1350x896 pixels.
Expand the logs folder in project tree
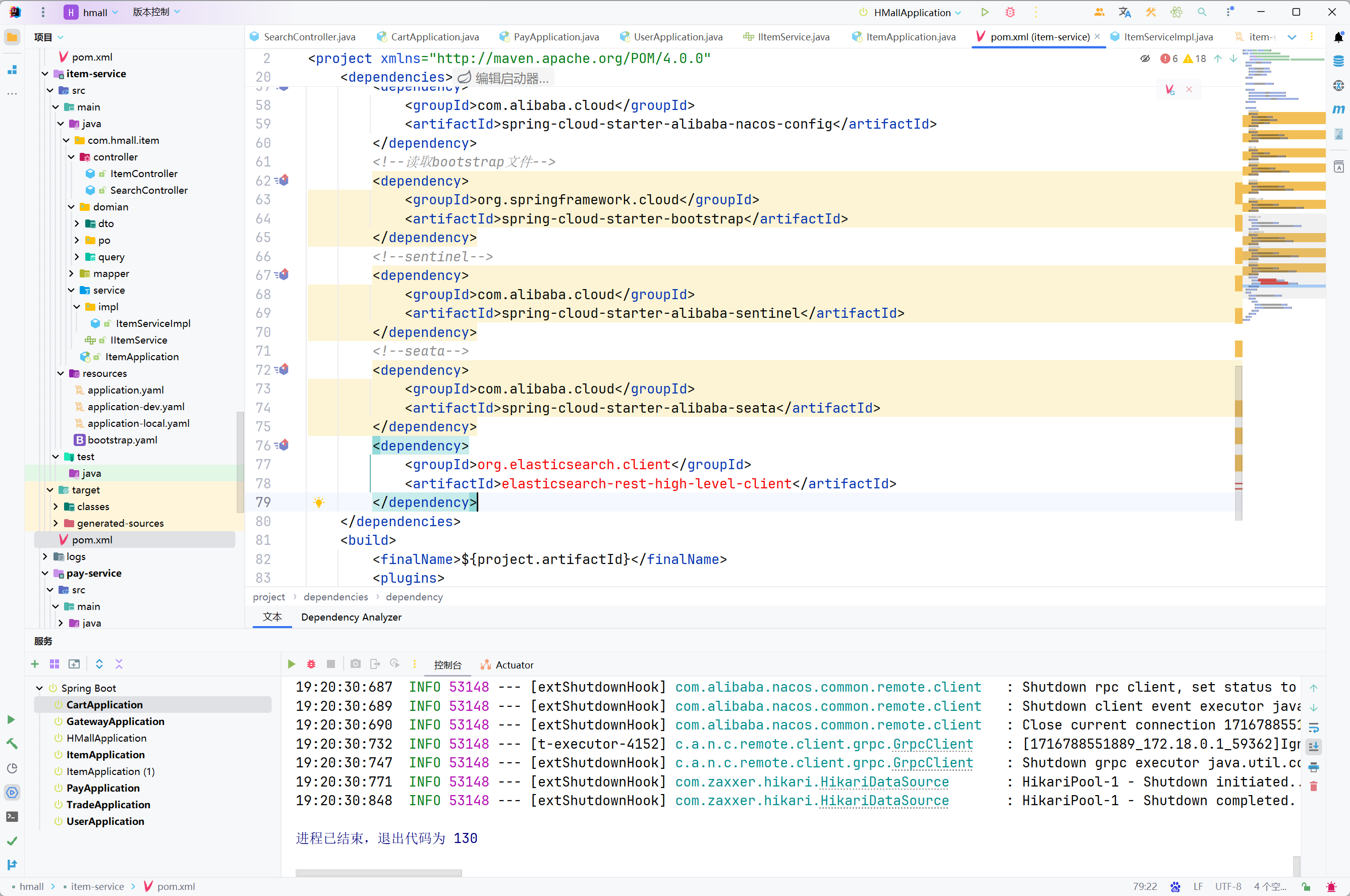[45, 556]
